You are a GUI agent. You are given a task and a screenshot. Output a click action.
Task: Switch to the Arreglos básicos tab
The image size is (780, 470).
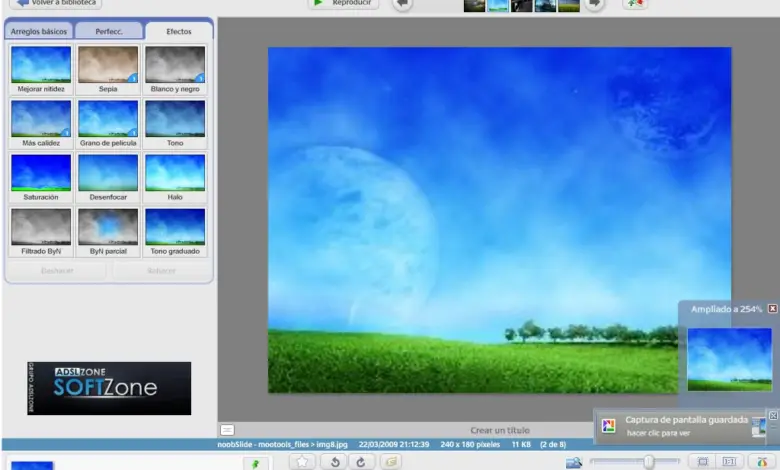point(39,31)
